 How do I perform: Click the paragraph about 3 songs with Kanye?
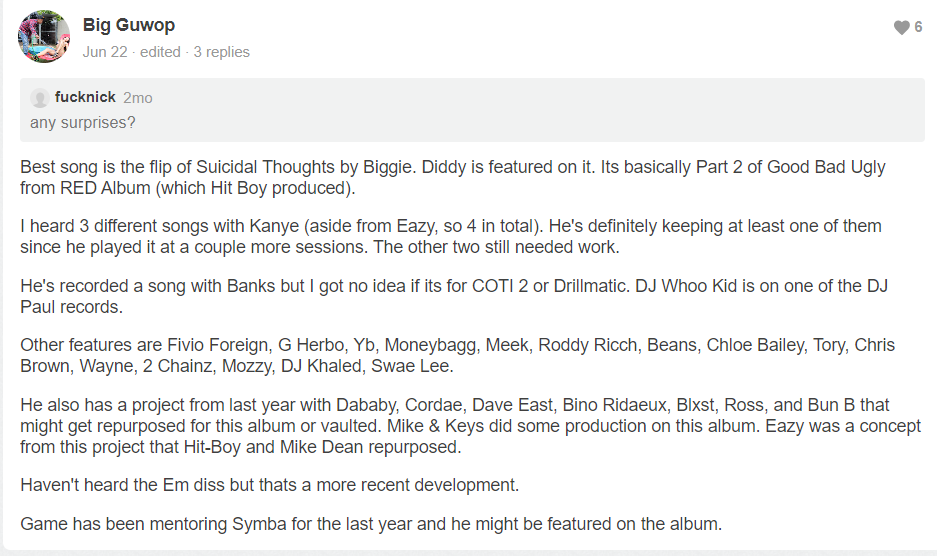tap(450, 237)
